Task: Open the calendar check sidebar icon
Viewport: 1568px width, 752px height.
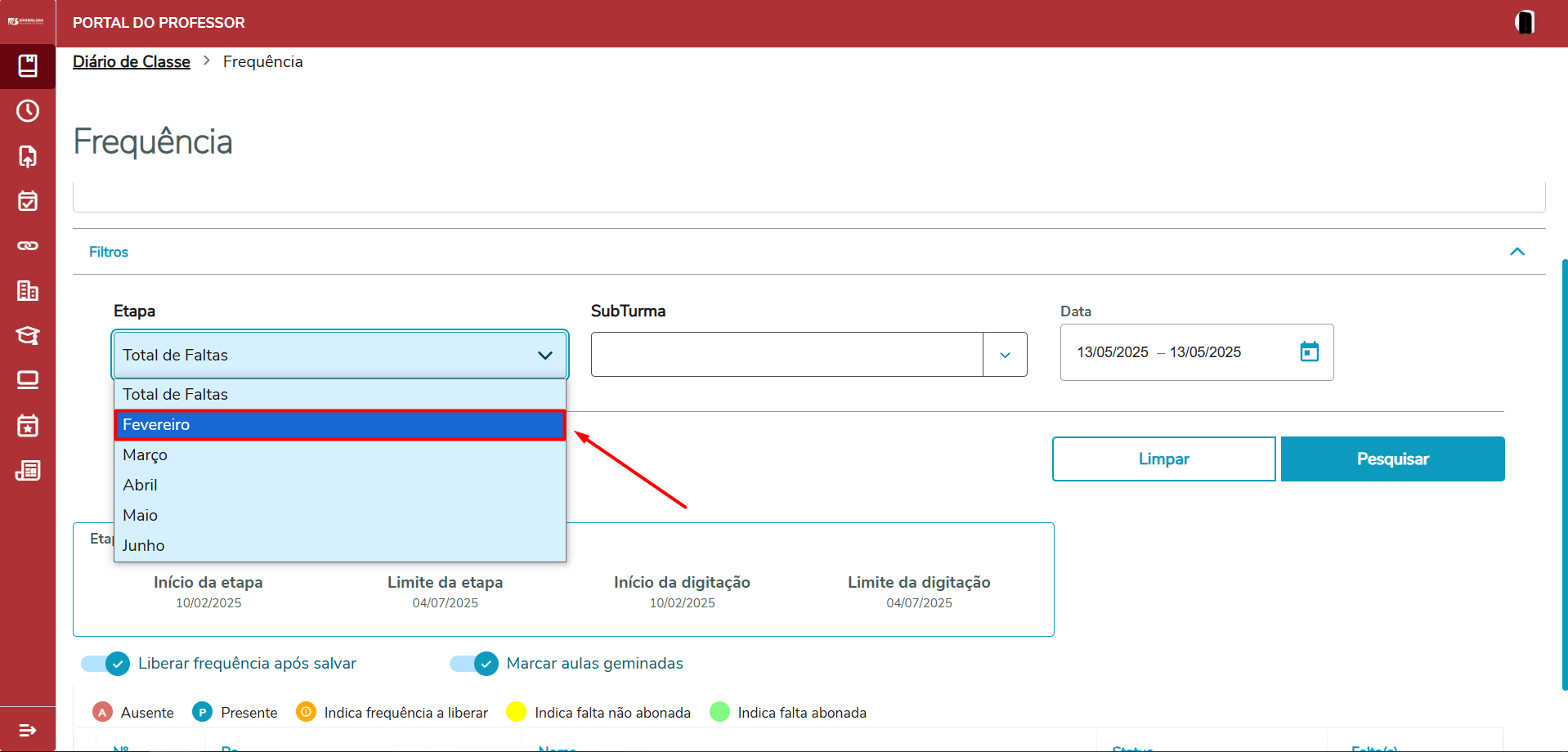Action: click(28, 201)
